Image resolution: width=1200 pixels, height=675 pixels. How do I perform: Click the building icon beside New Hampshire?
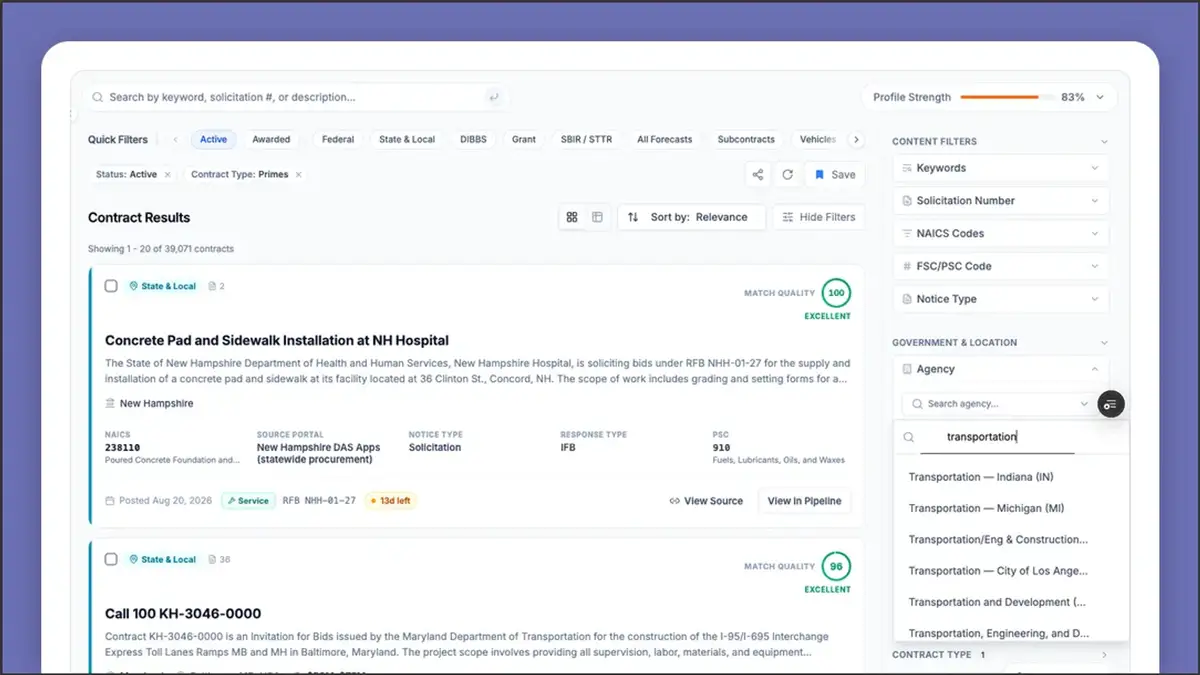[110, 403]
